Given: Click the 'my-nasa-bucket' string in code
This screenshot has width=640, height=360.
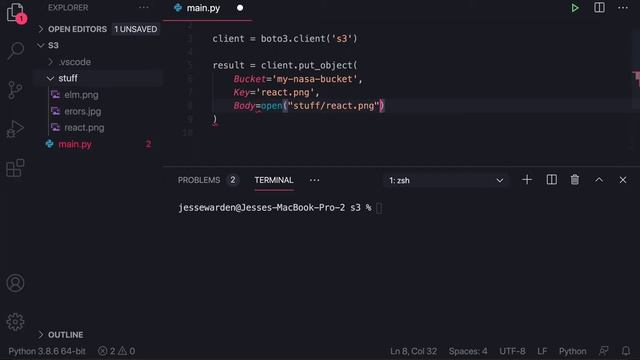Looking at the screenshot, I should [x=315, y=79].
